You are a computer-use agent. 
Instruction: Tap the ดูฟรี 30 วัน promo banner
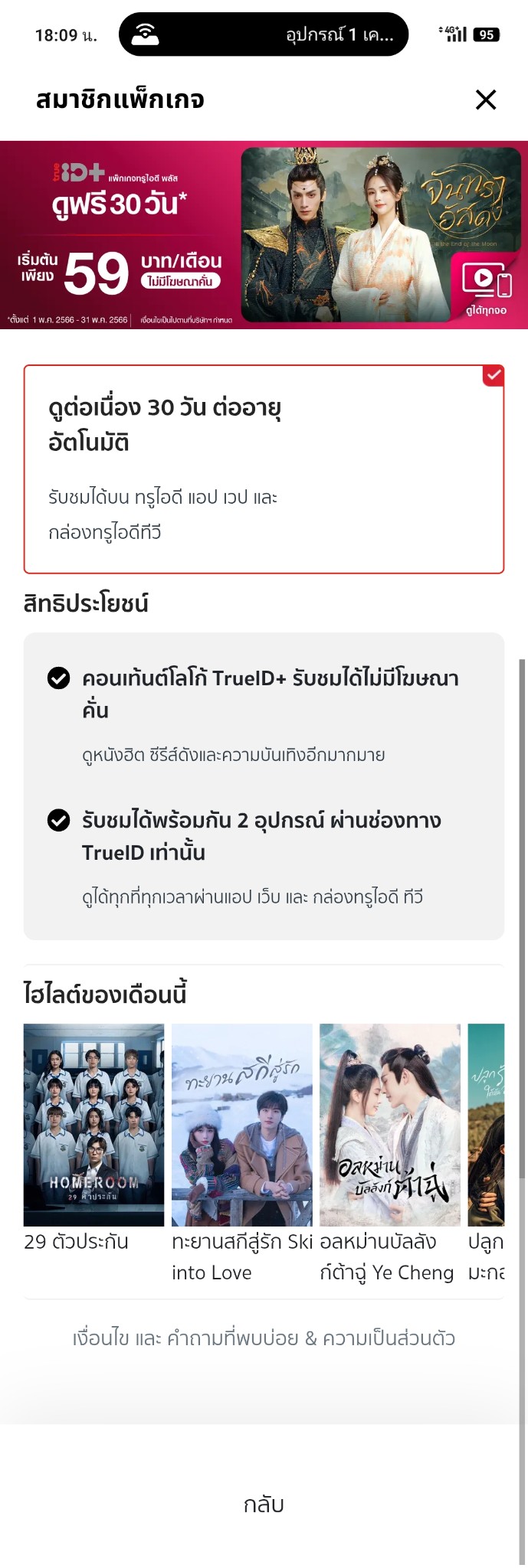point(264,235)
